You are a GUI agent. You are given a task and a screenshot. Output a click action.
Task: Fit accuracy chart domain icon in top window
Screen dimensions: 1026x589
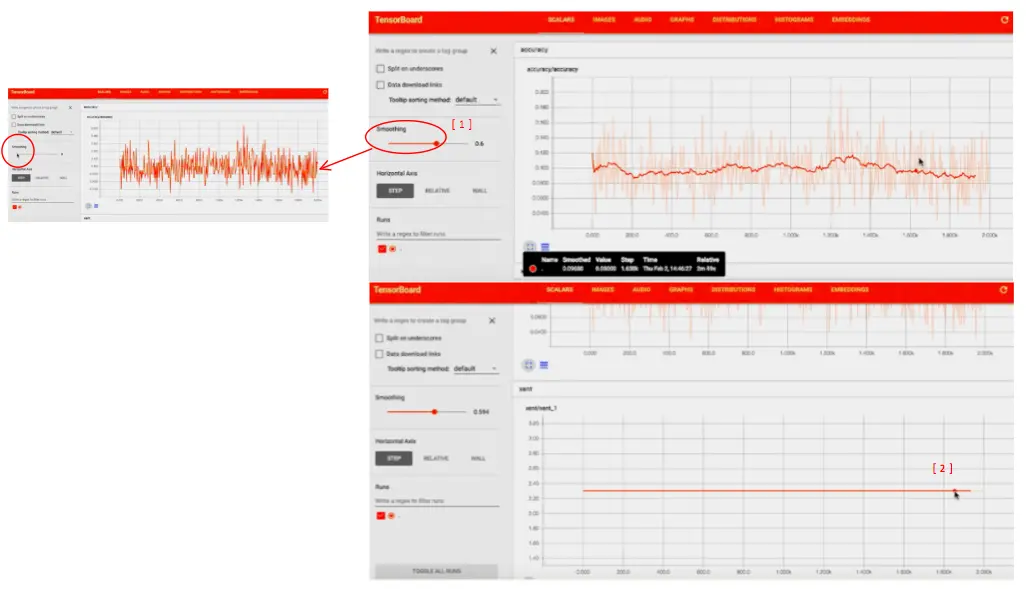(x=530, y=247)
